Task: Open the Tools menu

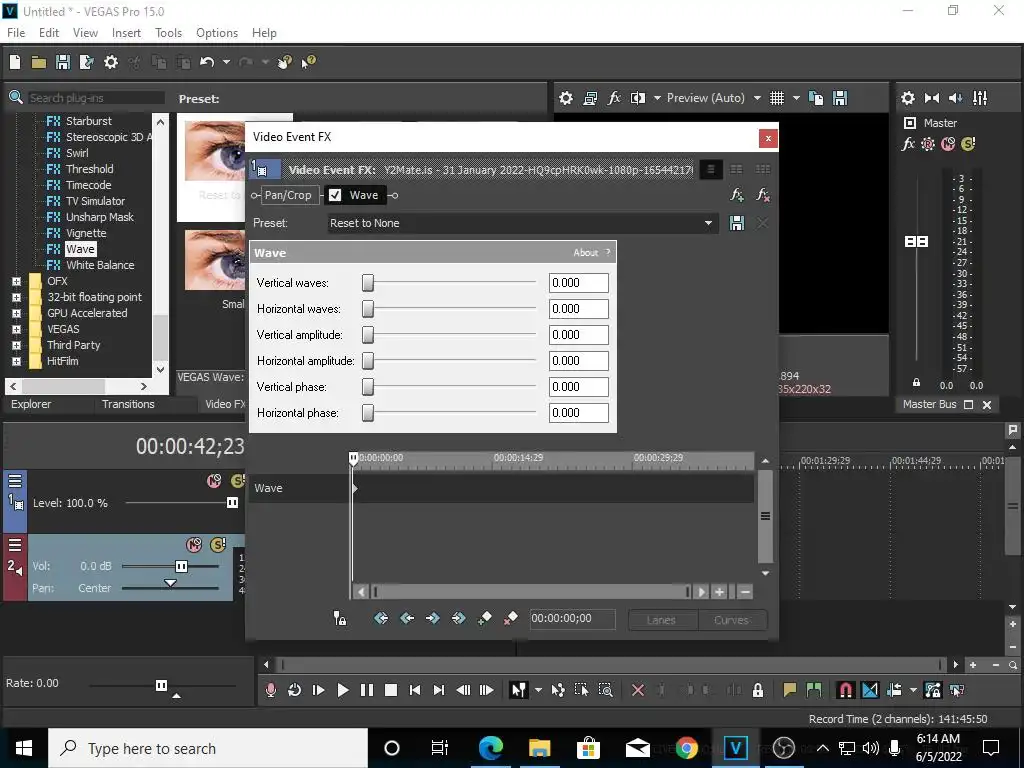Action: click(168, 33)
